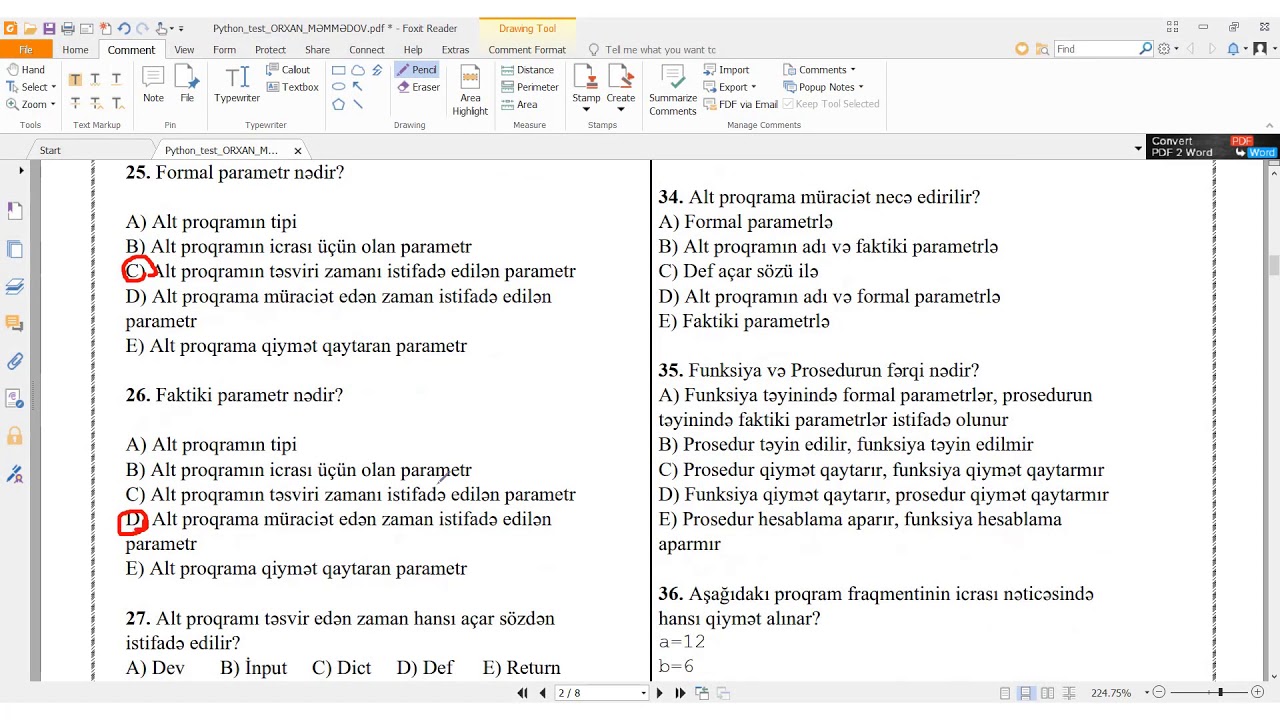Expand the Create stamp dropdown
The width and height of the screenshot is (1280, 720).
(x=620, y=110)
